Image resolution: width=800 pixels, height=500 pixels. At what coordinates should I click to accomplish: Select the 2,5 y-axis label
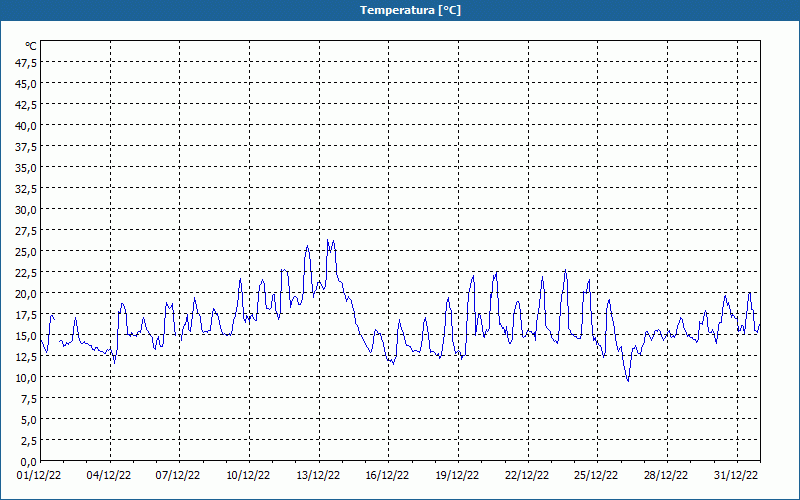[x=29, y=441]
